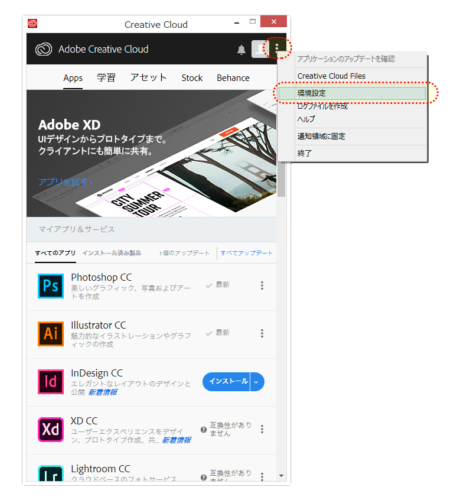Maximize the Creative Cloud window
Image resolution: width=454 pixels, height=500 pixels.
253,22
